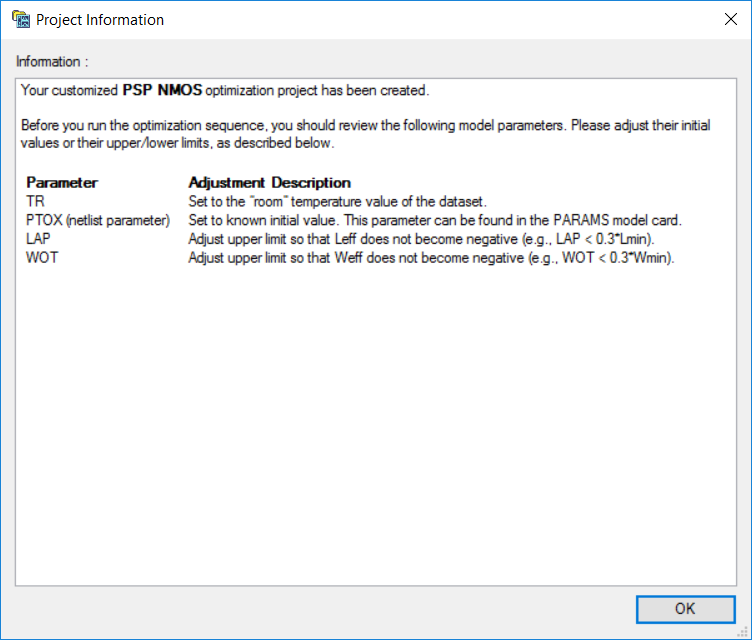Click the TR room temperature description

[x=337, y=201]
